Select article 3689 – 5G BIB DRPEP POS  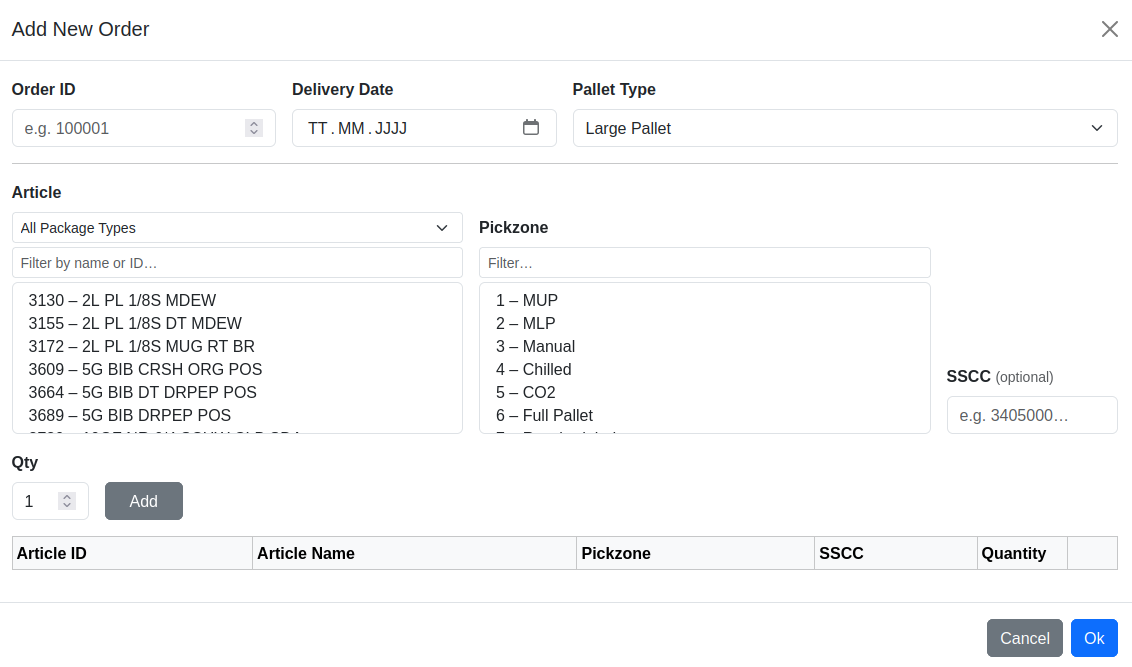(x=237, y=416)
